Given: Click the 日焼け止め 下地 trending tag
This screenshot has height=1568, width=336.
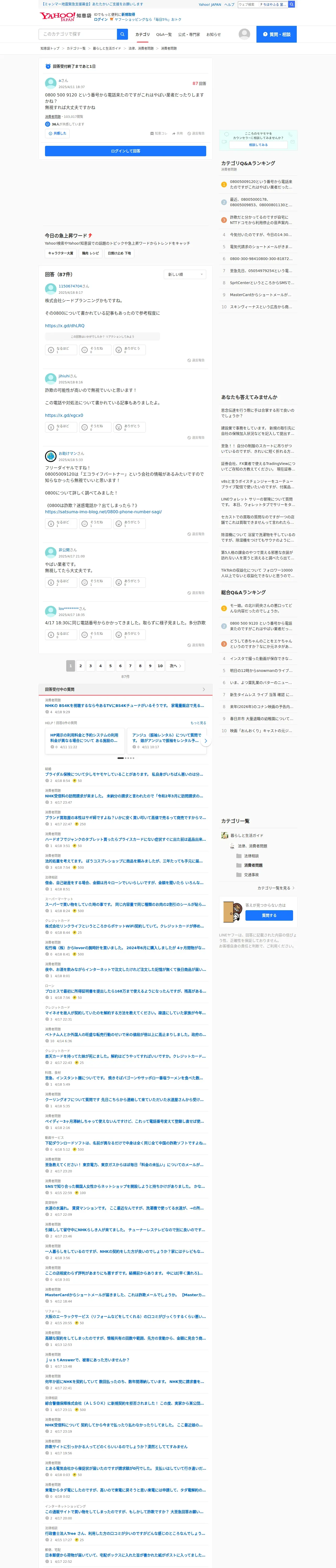Looking at the screenshot, I should click(120, 253).
